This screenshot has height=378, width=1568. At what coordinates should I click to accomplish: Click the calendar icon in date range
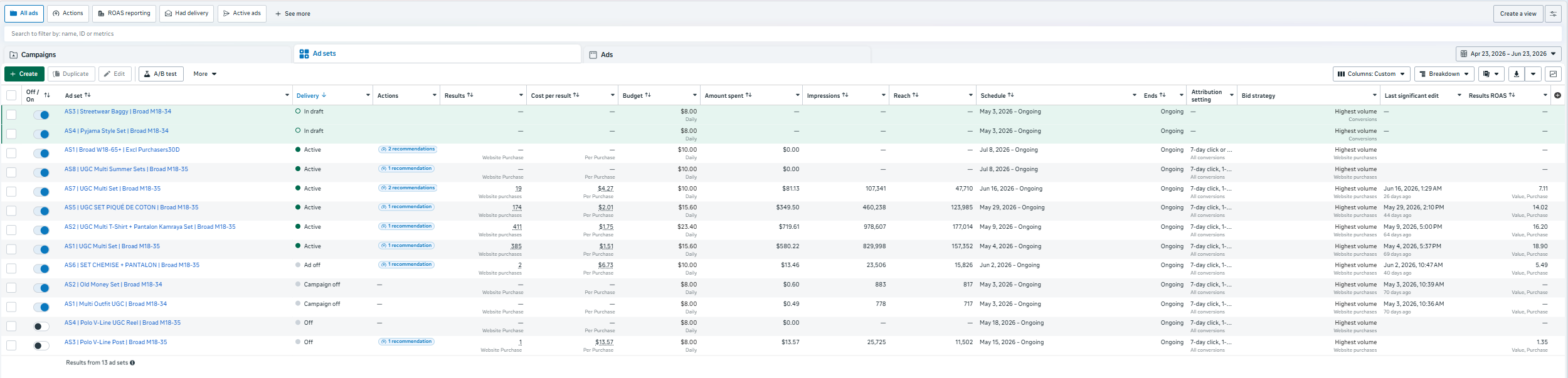tap(1464, 54)
